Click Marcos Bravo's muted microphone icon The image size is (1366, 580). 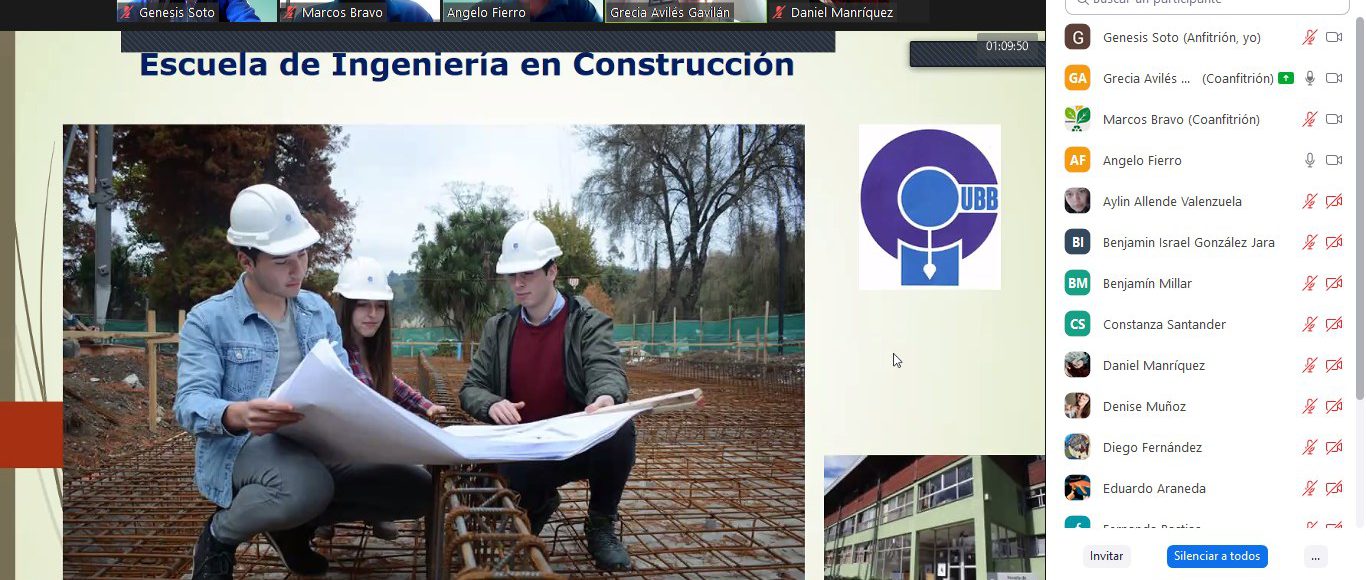coord(1309,119)
